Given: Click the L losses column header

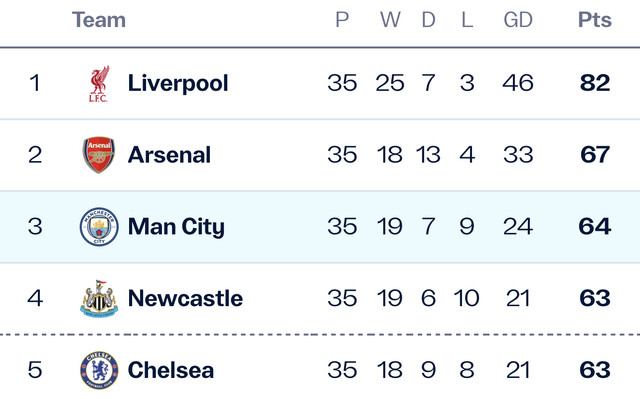Looking at the screenshot, I should coord(467,20).
